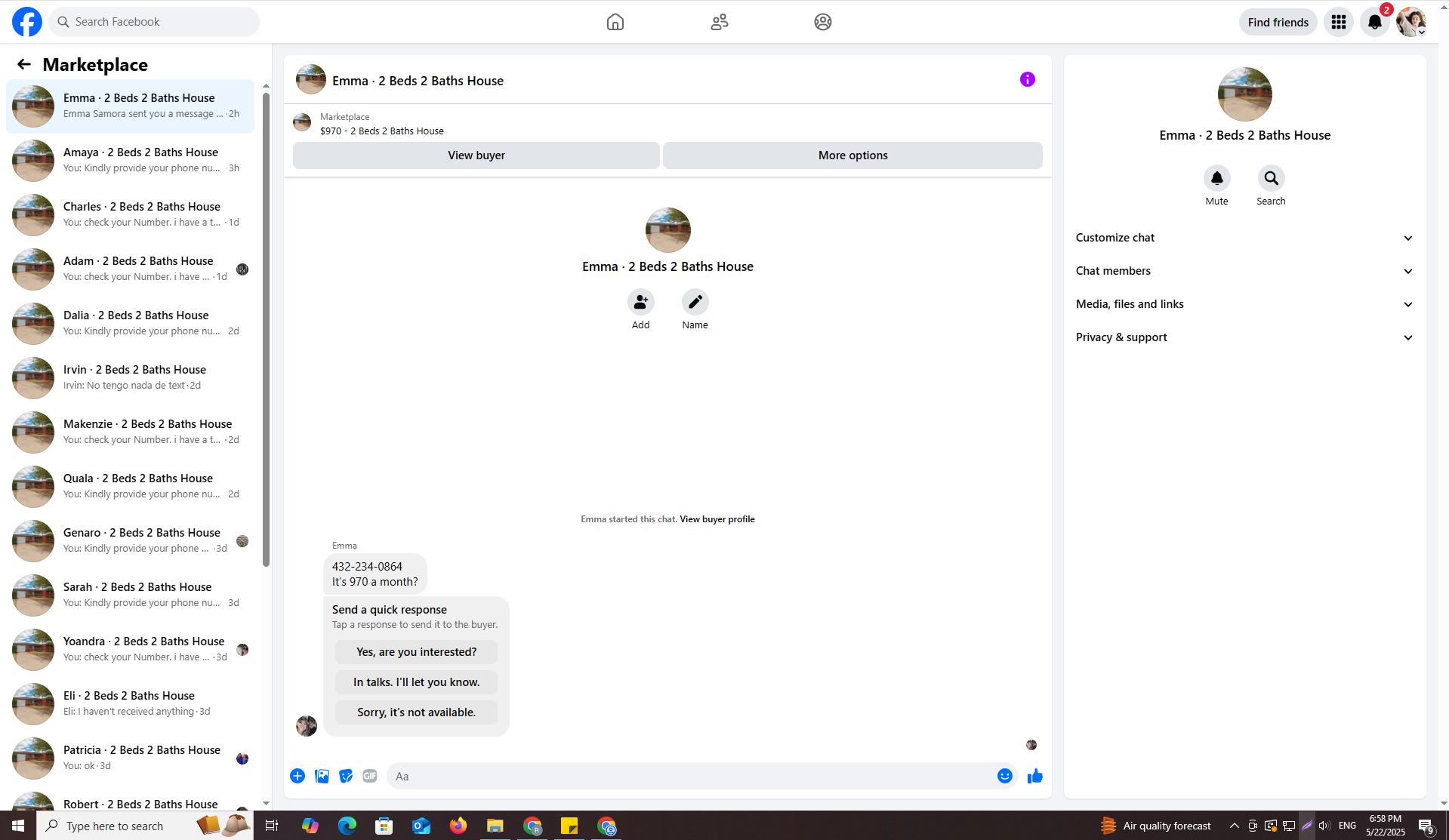Launch Microsoft Edge from the taskbar

tap(347, 826)
